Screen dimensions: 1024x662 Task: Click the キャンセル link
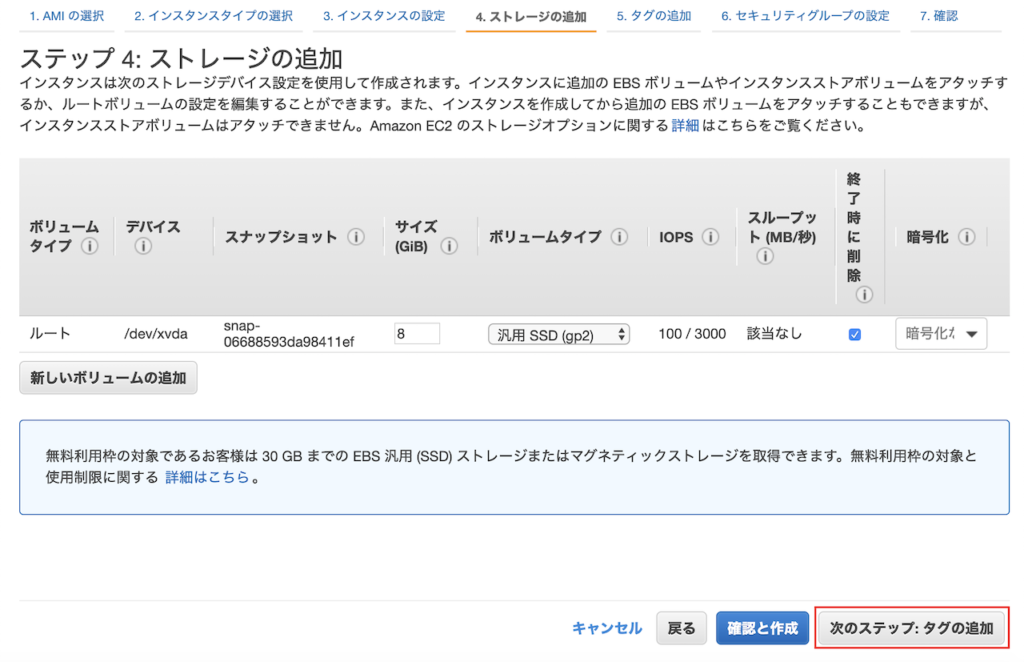click(x=606, y=628)
